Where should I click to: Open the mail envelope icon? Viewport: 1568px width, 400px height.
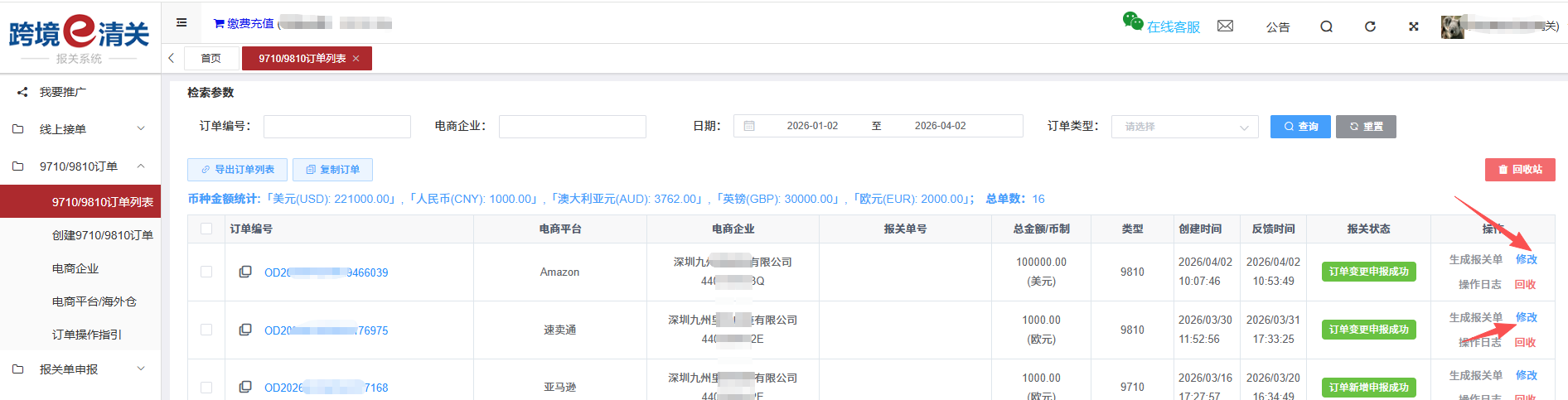[x=1225, y=27]
